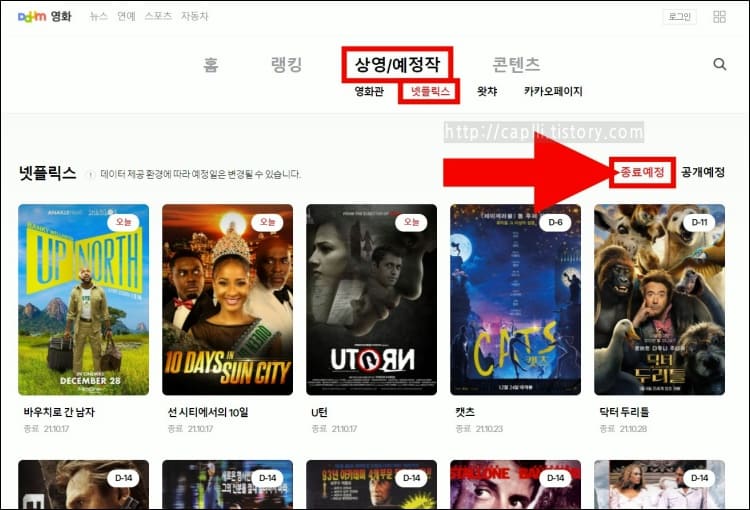Click the 오늘 badge on Up North poster

click(x=123, y=222)
